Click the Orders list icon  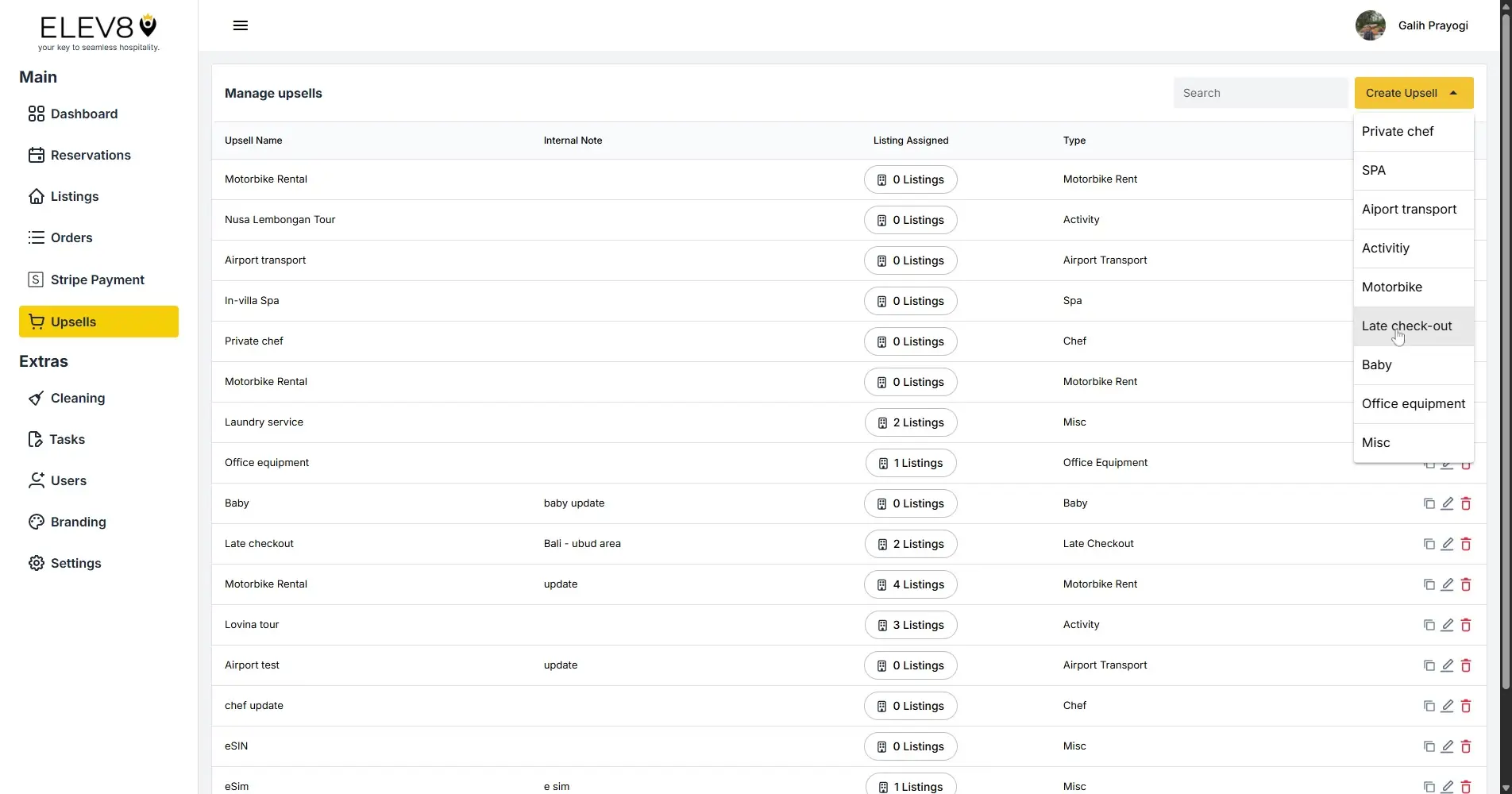36,237
